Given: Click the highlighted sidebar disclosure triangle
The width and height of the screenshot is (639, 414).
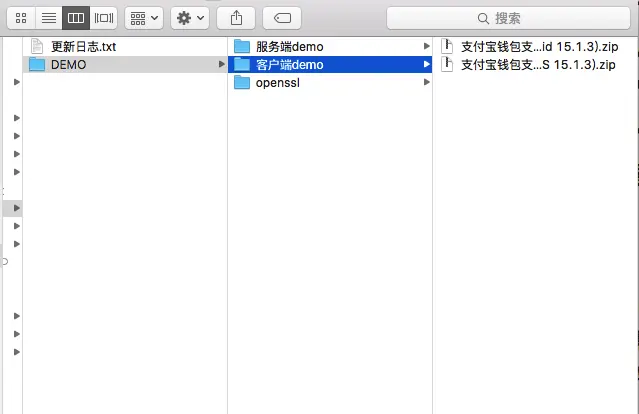Looking at the screenshot, I should click(17, 208).
